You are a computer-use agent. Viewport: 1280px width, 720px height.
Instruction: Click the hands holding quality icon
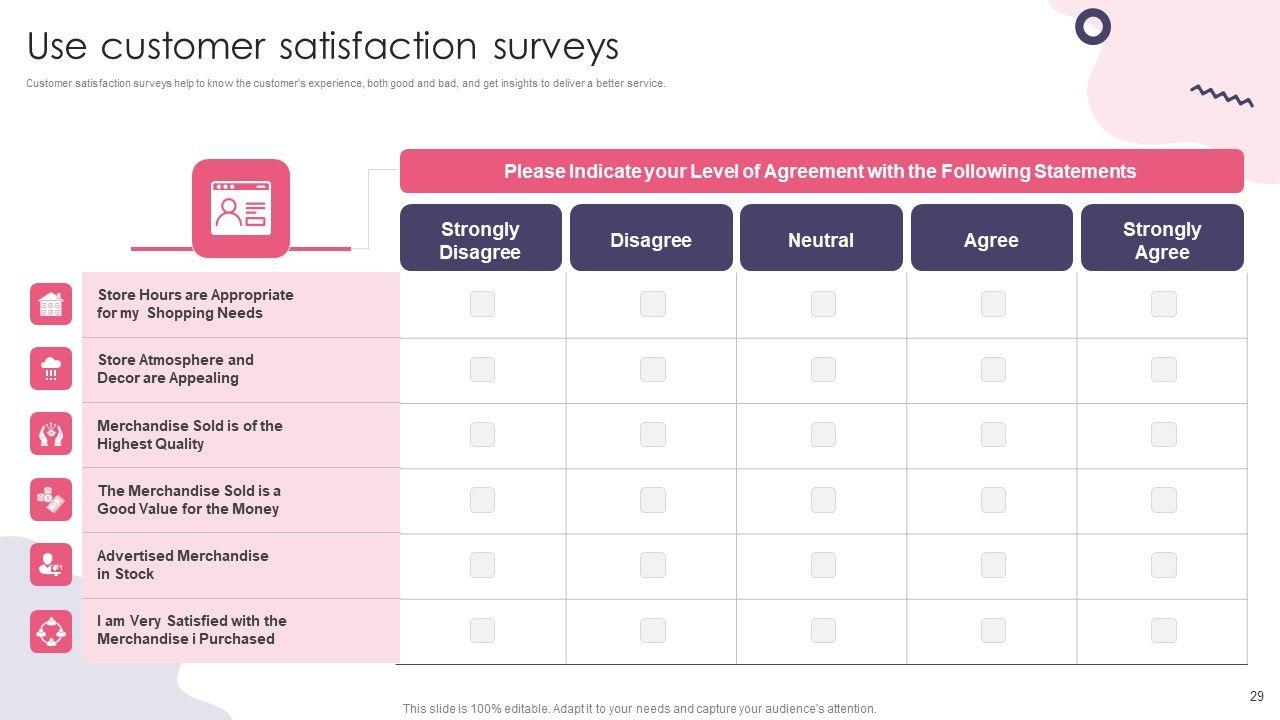click(51, 434)
